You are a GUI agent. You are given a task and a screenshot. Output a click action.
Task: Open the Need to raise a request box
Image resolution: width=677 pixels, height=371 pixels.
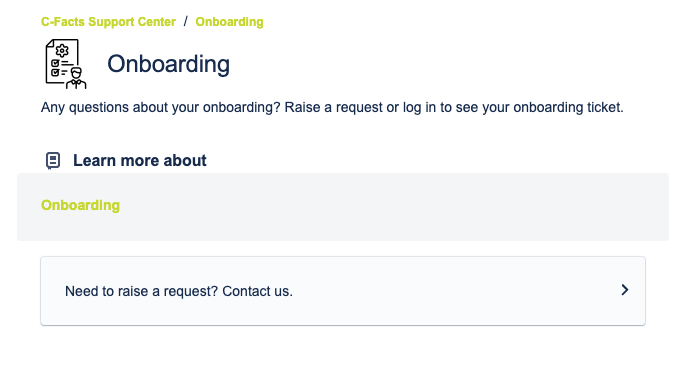coord(343,291)
